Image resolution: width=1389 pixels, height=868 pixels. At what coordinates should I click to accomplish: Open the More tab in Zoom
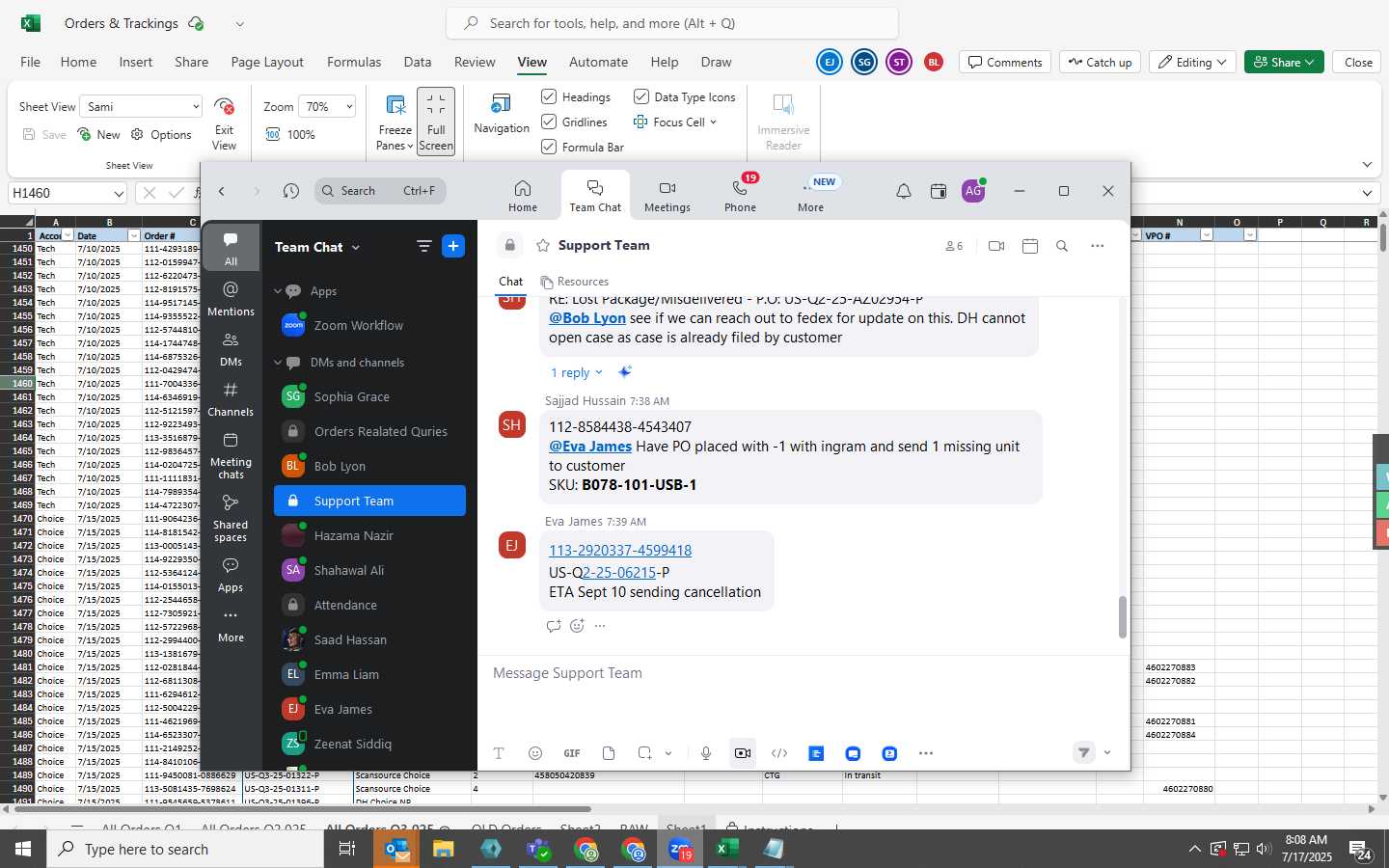[x=810, y=196]
